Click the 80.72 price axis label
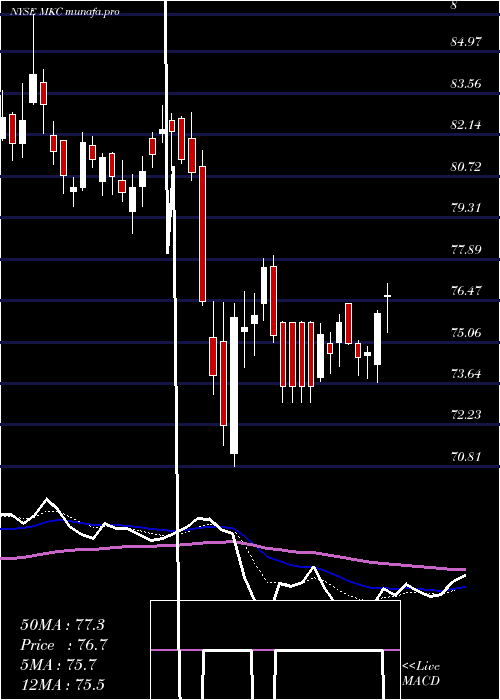Image resolution: width=500 pixels, height=700 pixels. click(466, 167)
